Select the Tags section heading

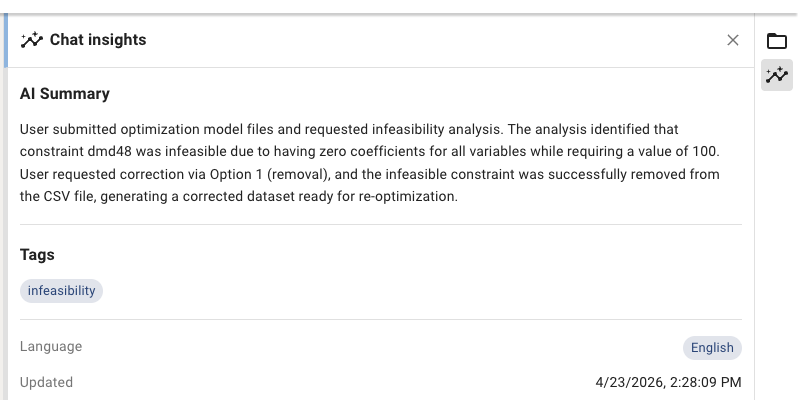[x=37, y=254]
